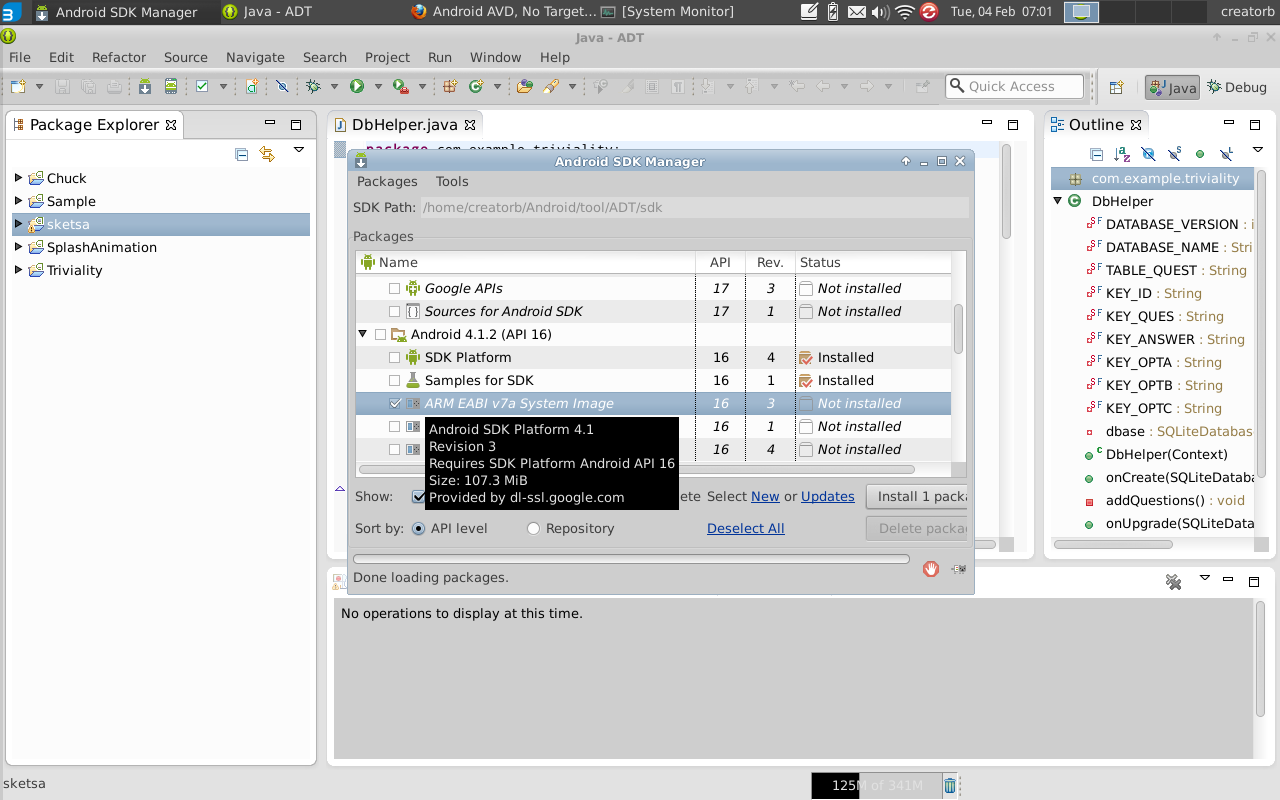The height and width of the screenshot is (800, 1280).
Task: Expand the sketsa project
Action: [x=18, y=224]
